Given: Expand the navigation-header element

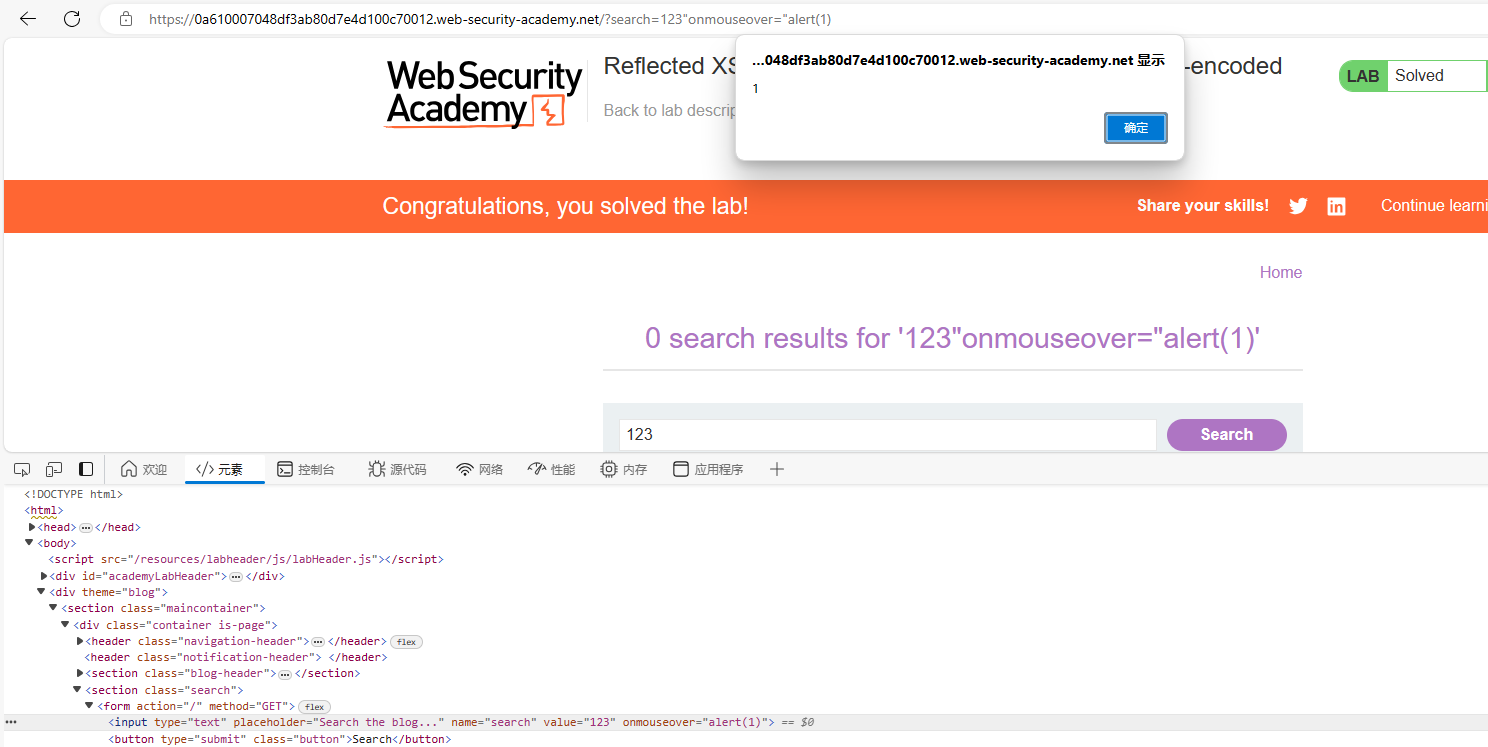Looking at the screenshot, I should (x=79, y=640).
